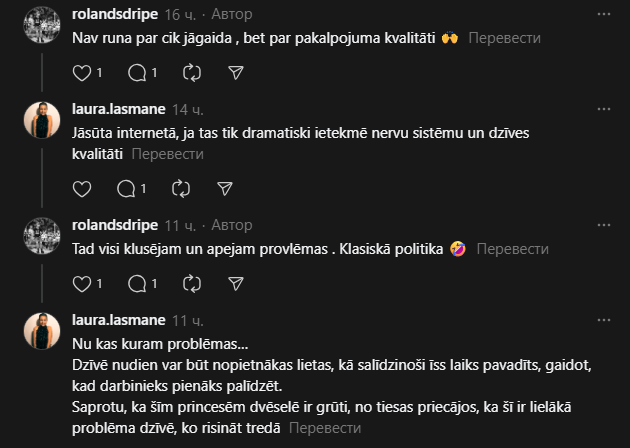This screenshot has height=448, width=630.
Task: Like the first rolandsdripe comment about kvalitāti
Action: pos(83,72)
